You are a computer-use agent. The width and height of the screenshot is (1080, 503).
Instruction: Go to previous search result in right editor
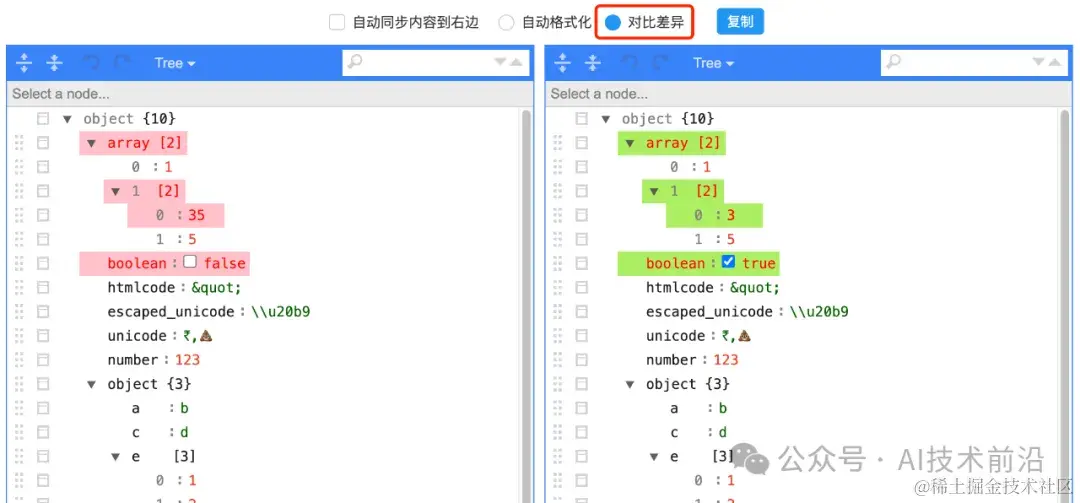tap(1055, 63)
